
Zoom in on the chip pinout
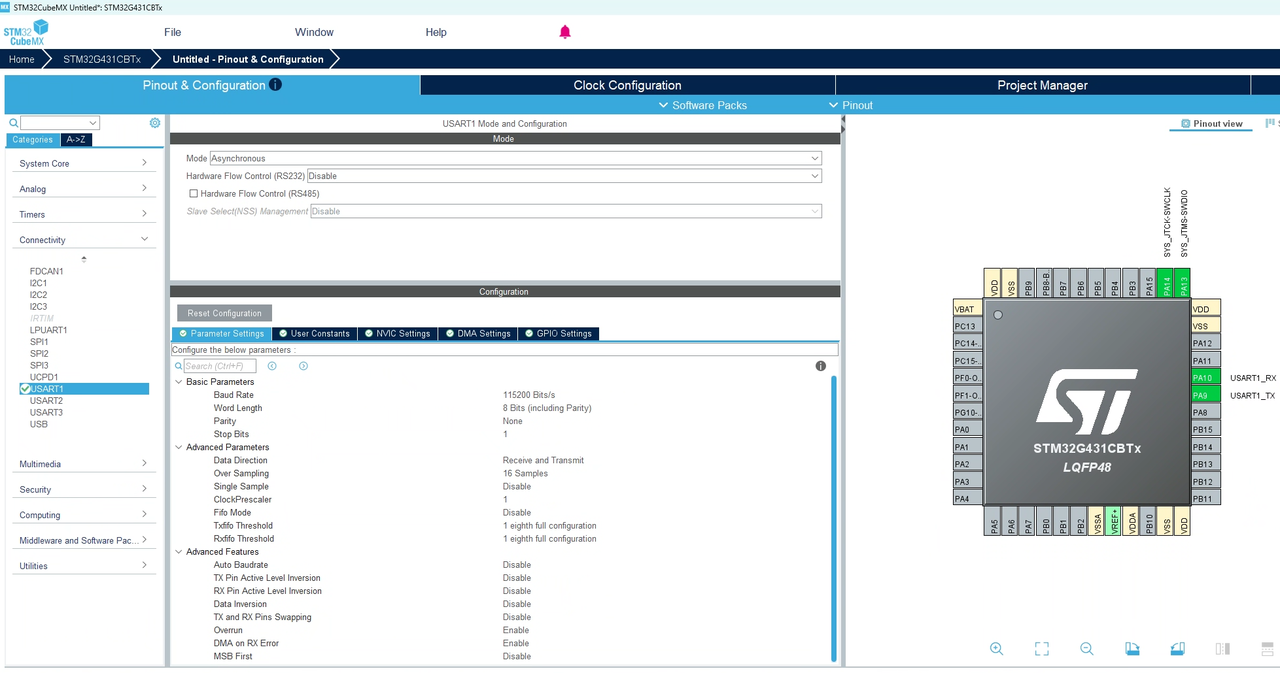pyautogui.click(x=996, y=649)
